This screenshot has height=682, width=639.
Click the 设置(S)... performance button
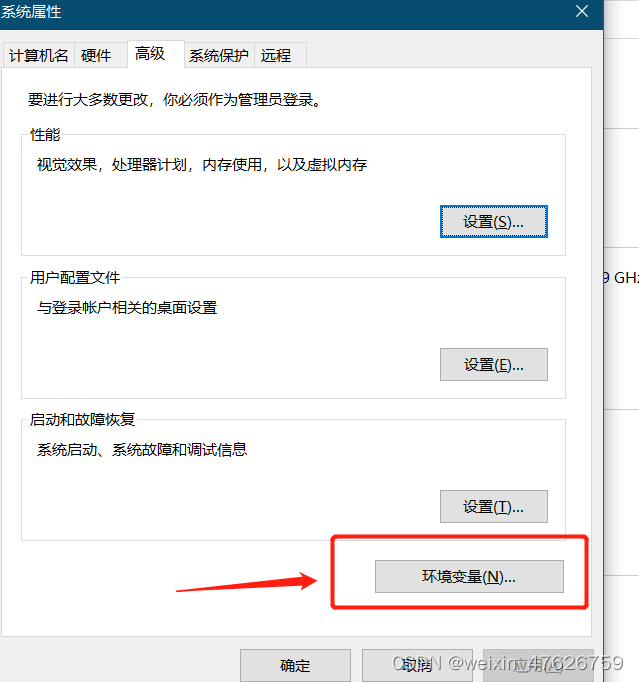coord(493,222)
